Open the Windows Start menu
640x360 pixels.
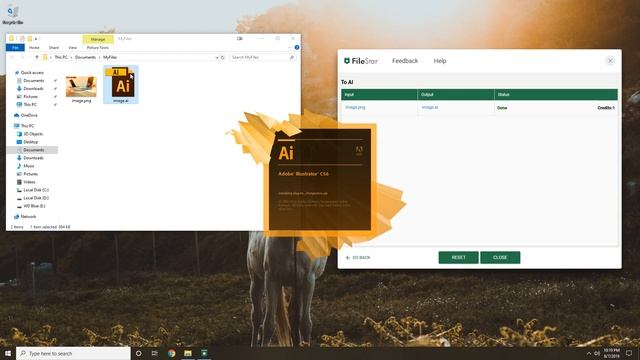click(8, 353)
